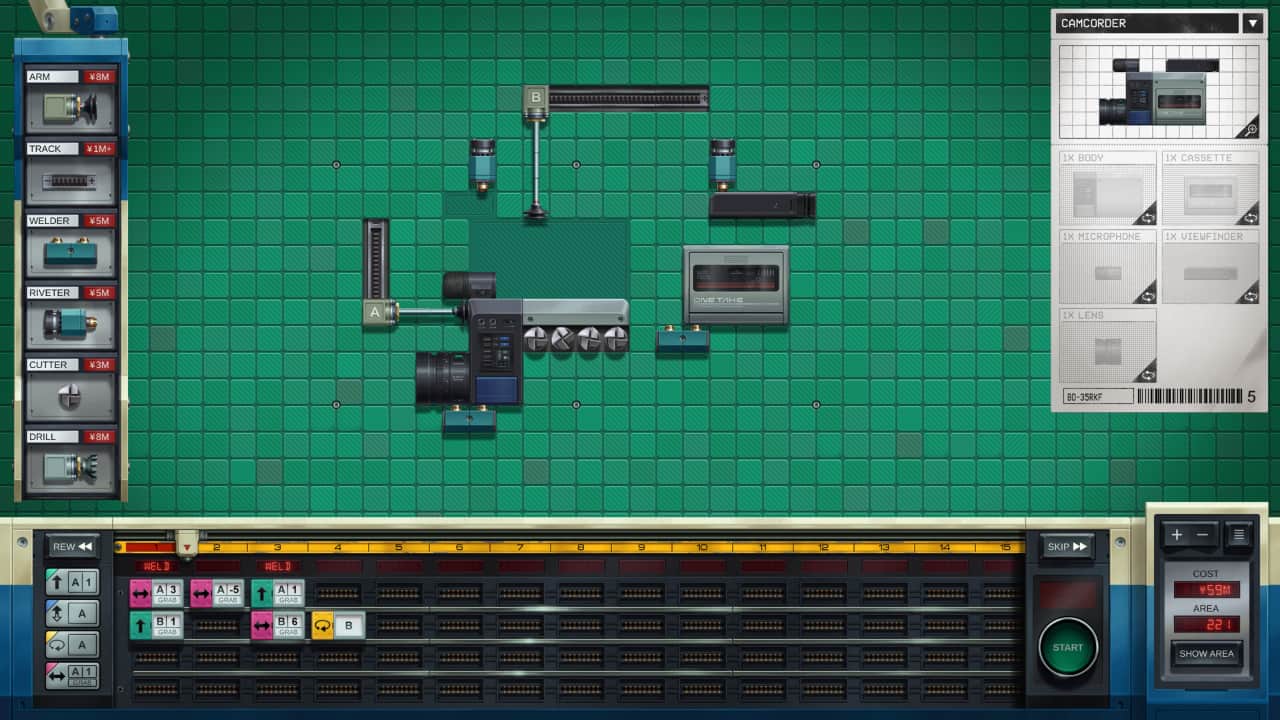Click the magnifier on the camcorder preview
The height and width of the screenshot is (720, 1280).
(1246, 128)
